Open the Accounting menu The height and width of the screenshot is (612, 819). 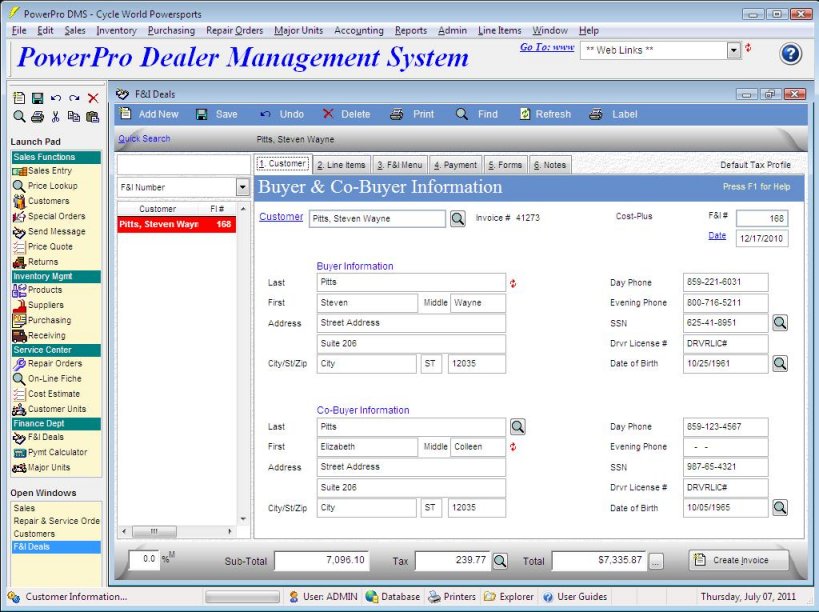(x=358, y=31)
